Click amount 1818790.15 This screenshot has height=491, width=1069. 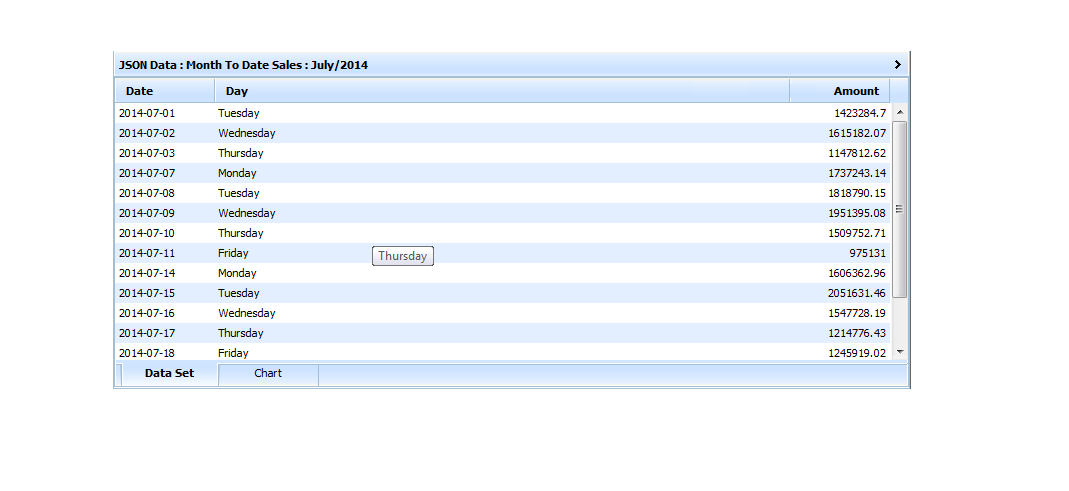click(x=857, y=193)
